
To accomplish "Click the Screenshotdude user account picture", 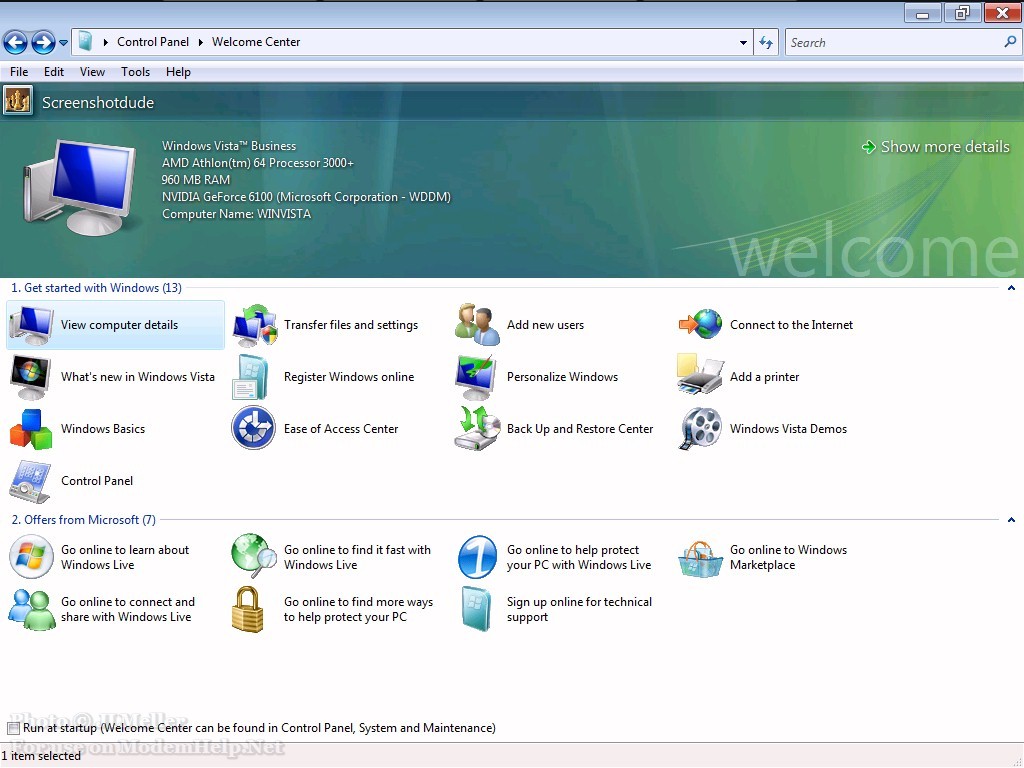I will (x=18, y=101).
